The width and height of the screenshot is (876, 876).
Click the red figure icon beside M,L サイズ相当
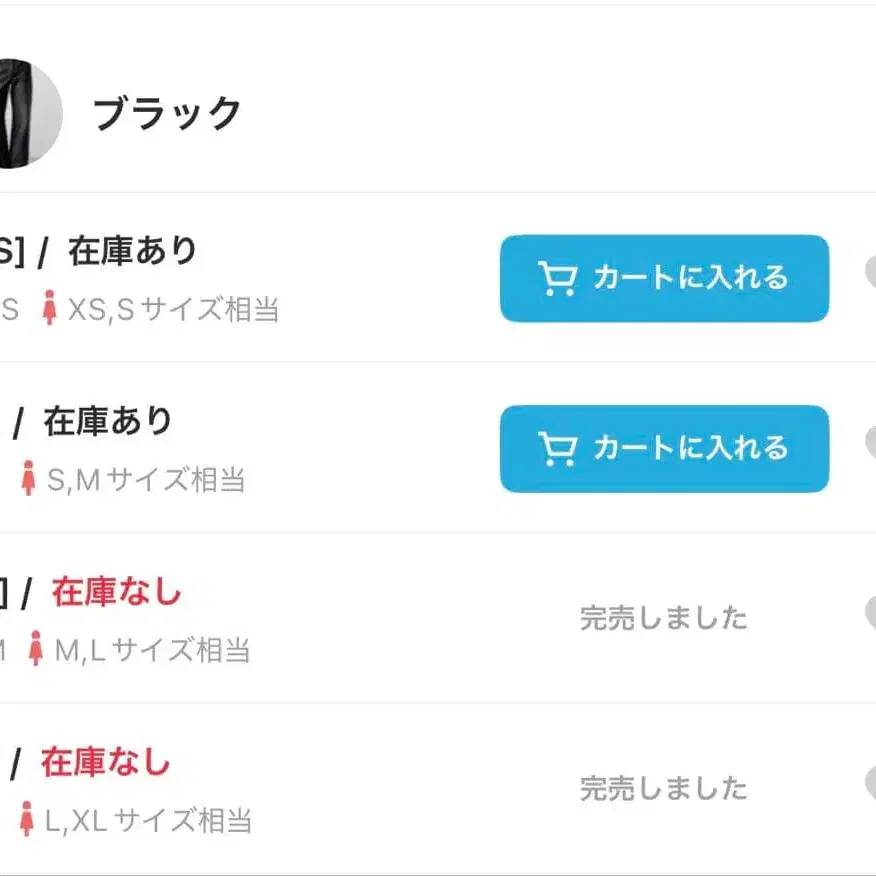(x=36, y=649)
